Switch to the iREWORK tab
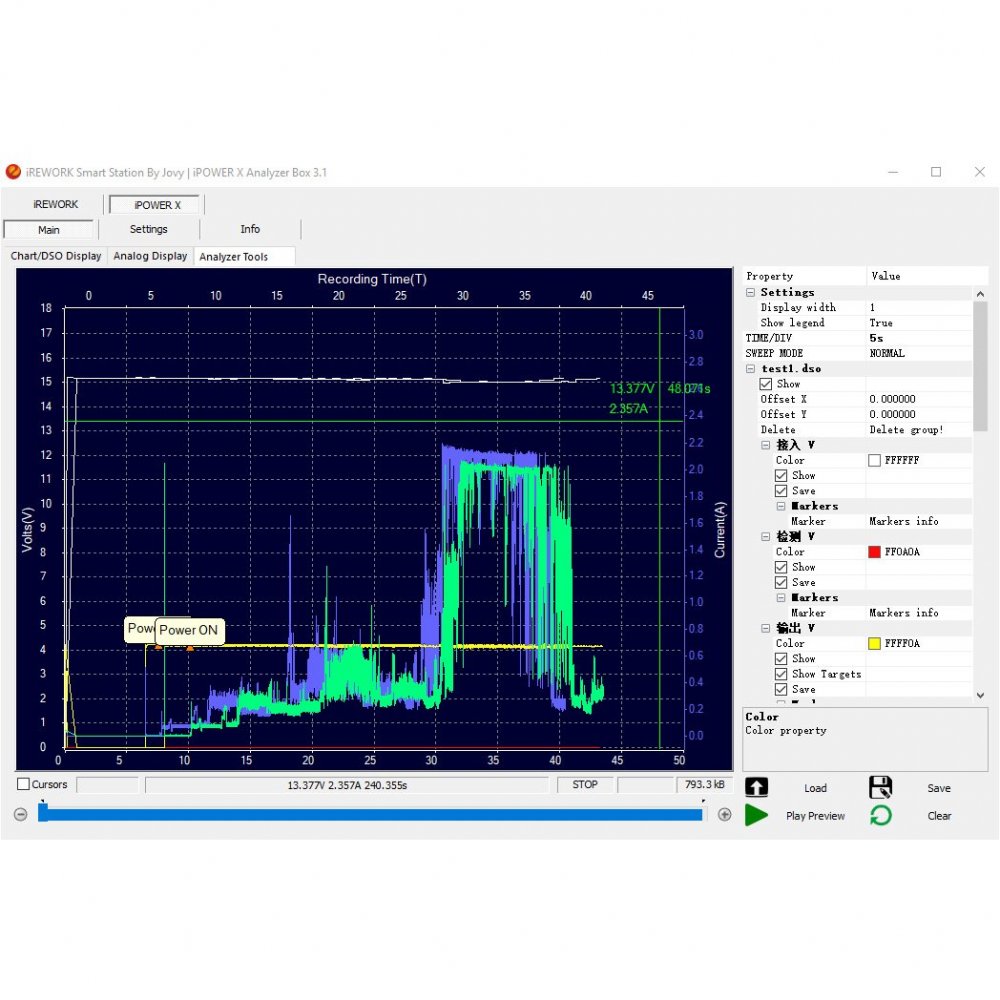The width and height of the screenshot is (1000, 1000). pyautogui.click(x=55, y=204)
